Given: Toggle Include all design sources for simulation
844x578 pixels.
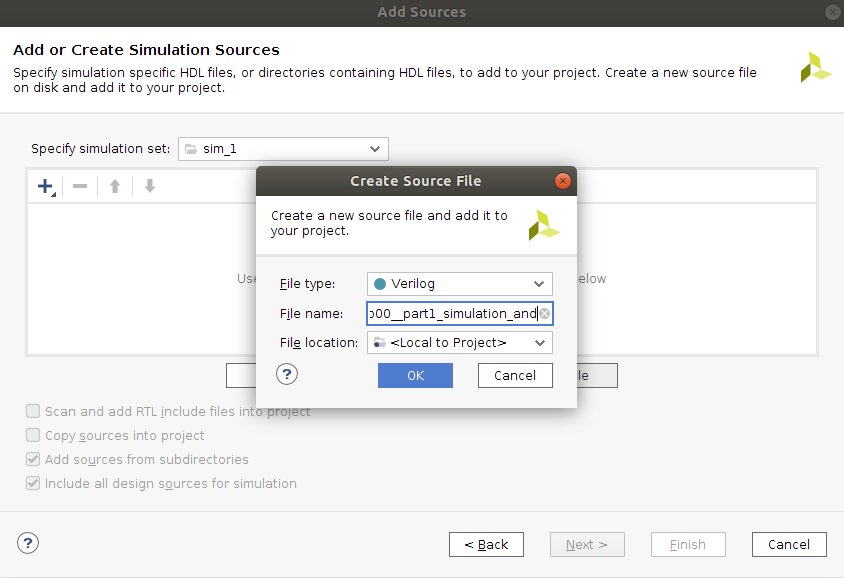Looking at the screenshot, I should (x=33, y=483).
